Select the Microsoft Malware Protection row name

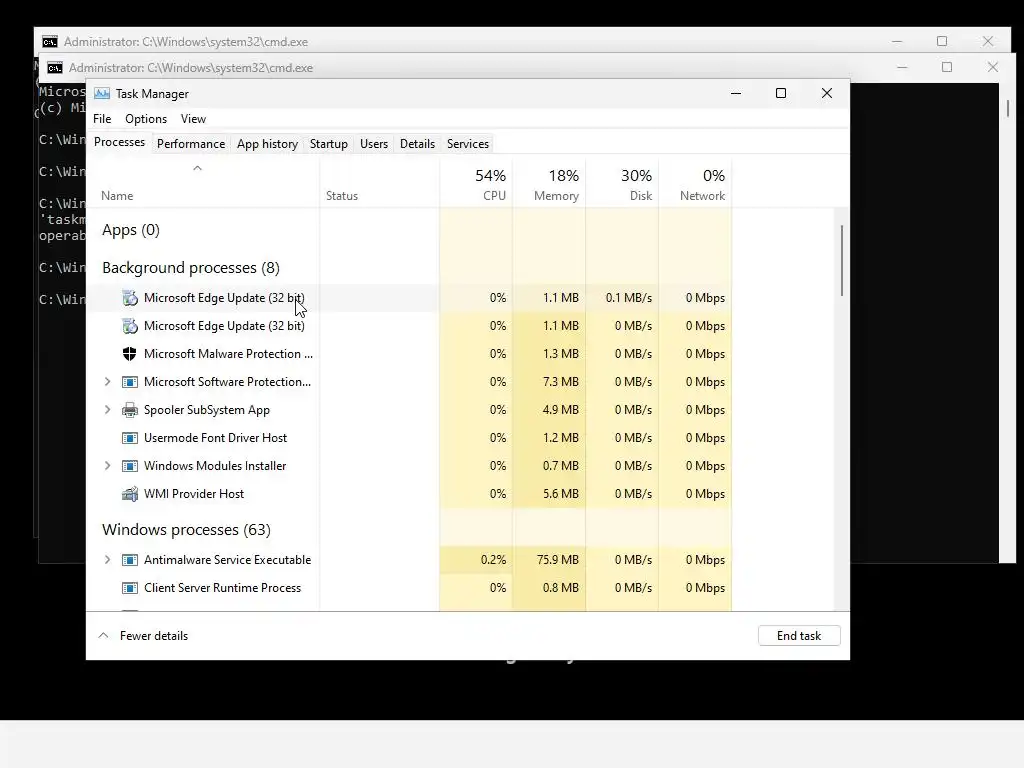[x=228, y=354]
